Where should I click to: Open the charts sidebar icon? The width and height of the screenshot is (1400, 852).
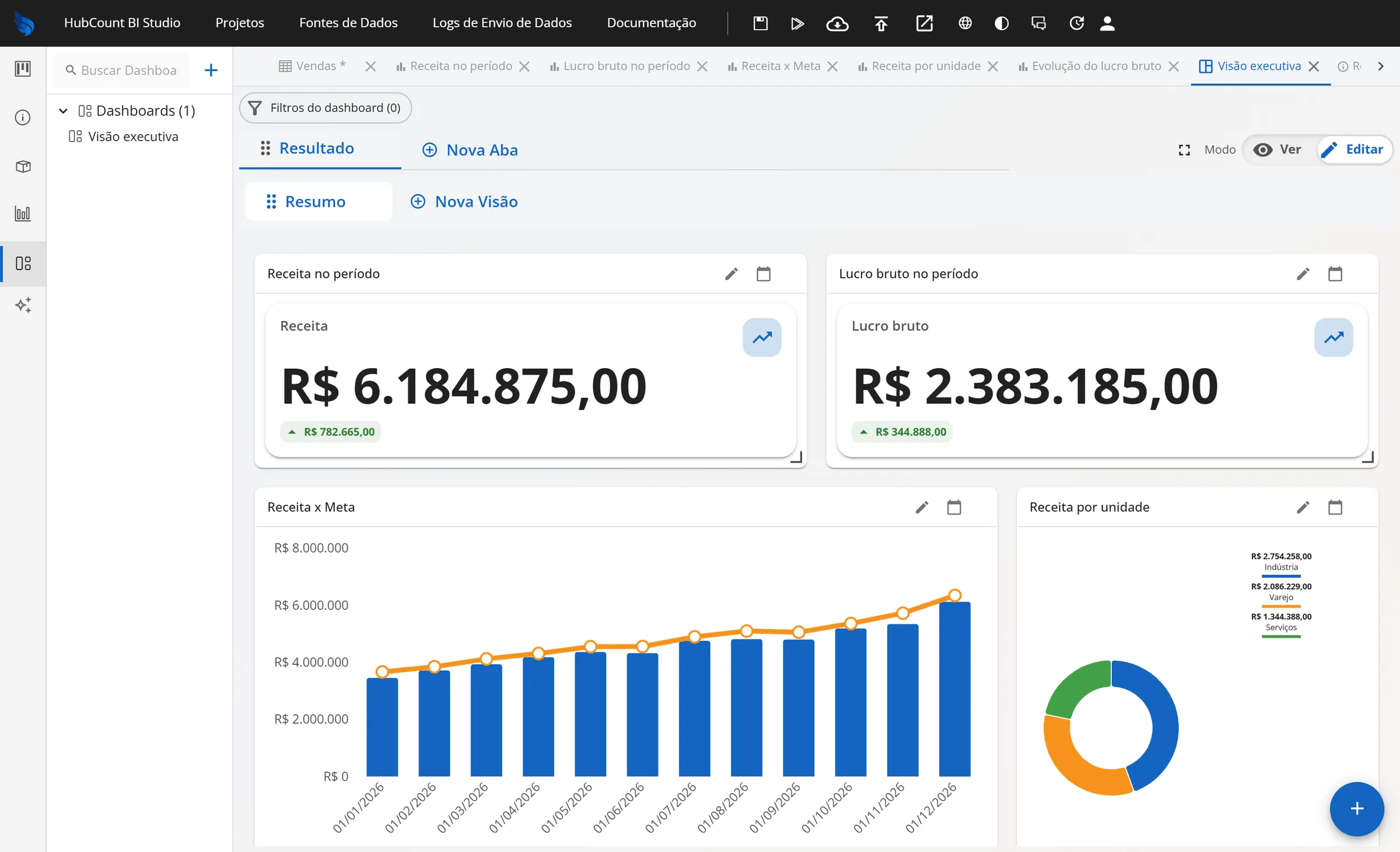23,214
